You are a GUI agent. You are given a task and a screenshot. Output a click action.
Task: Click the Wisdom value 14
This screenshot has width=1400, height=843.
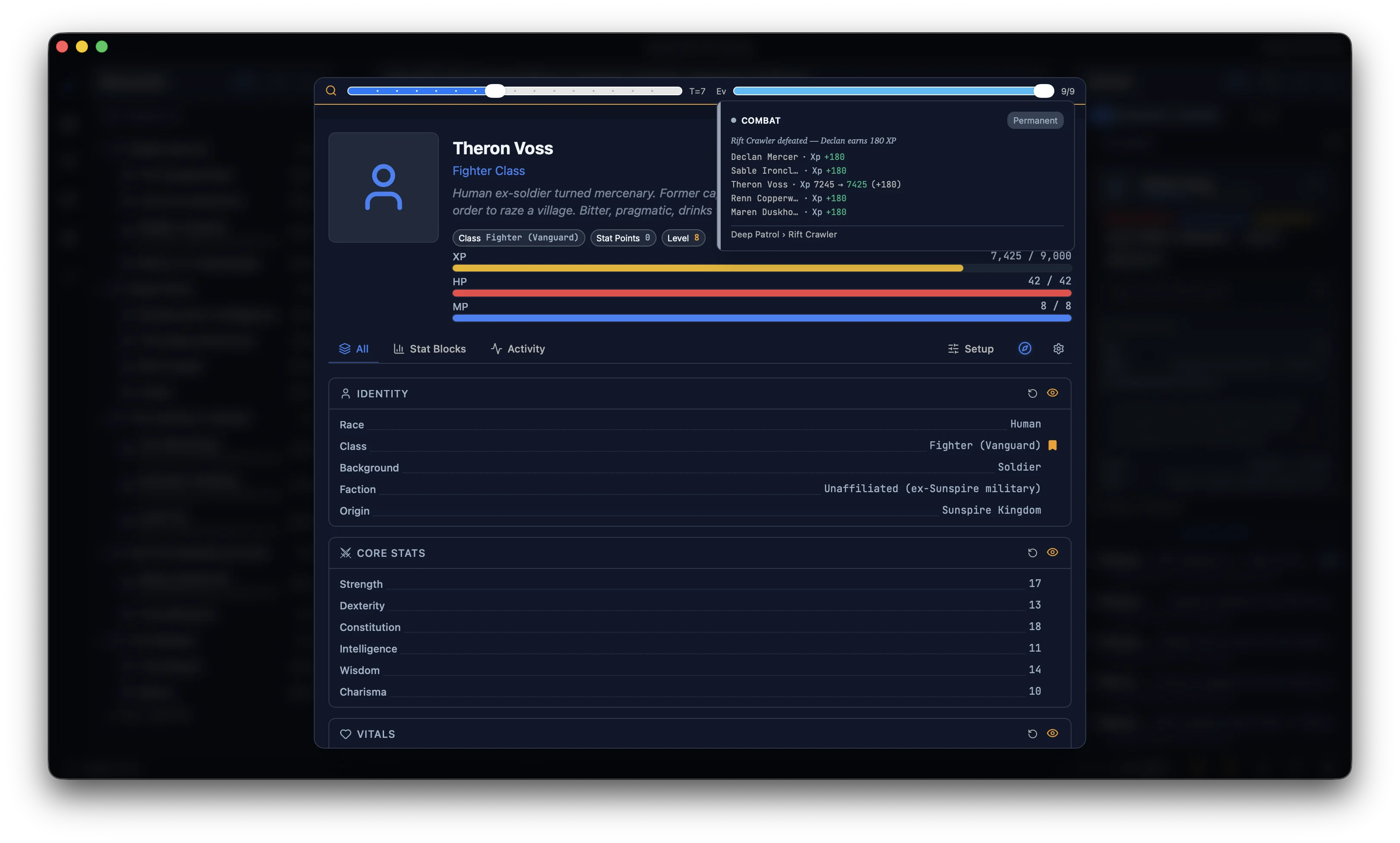(1035, 670)
